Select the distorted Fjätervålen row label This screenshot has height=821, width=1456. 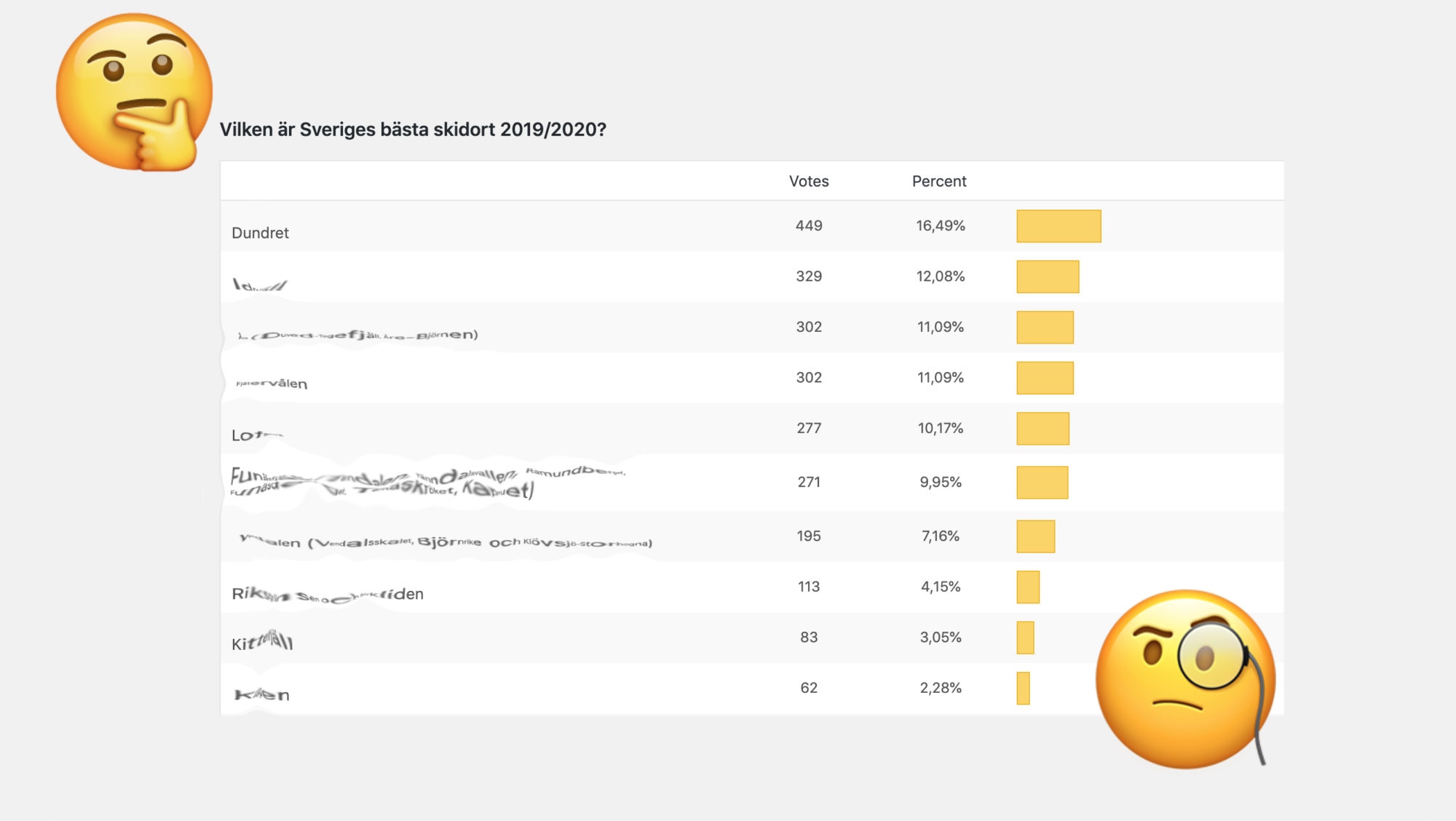(272, 383)
